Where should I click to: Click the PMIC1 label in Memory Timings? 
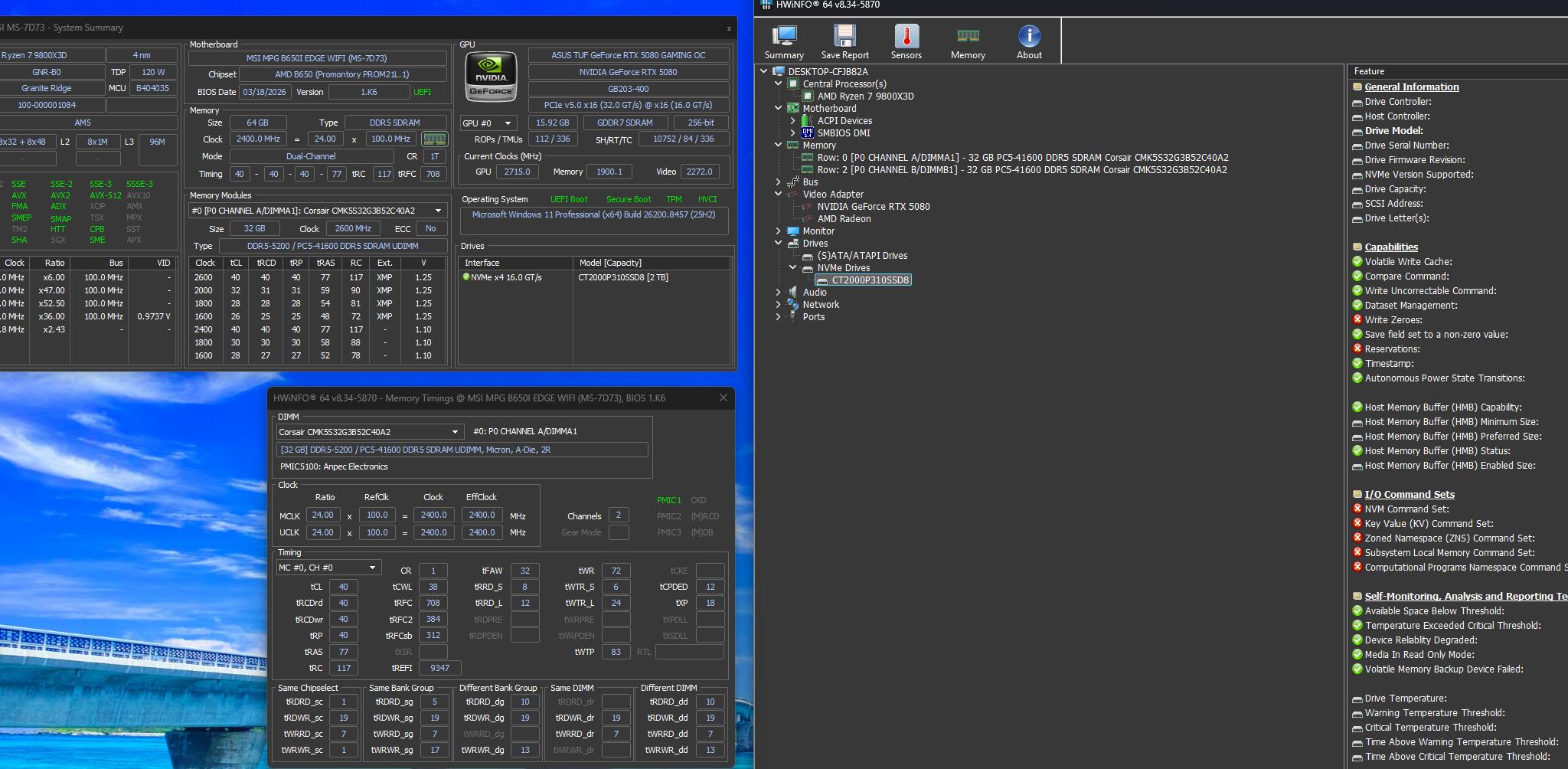(668, 500)
